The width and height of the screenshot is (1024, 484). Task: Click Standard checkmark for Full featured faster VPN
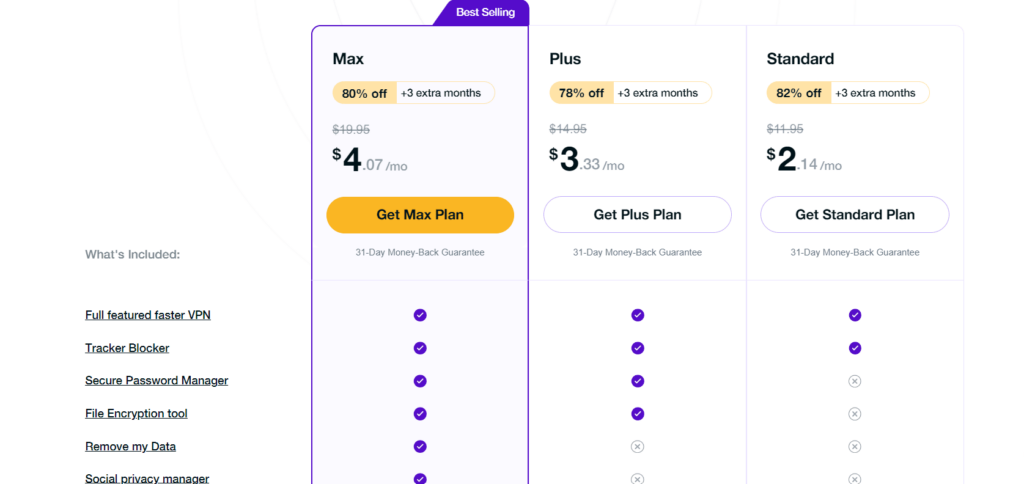(x=854, y=315)
